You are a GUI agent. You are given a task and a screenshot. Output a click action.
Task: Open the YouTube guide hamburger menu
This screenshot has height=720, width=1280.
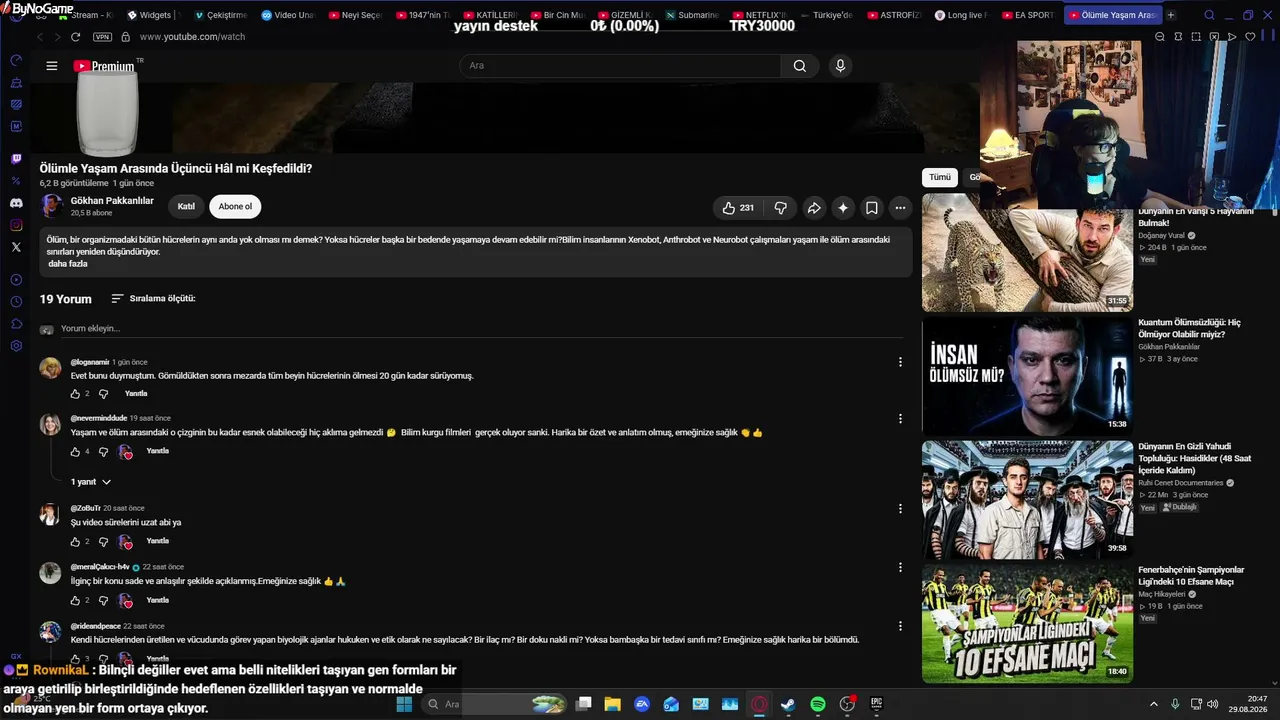[x=52, y=66]
